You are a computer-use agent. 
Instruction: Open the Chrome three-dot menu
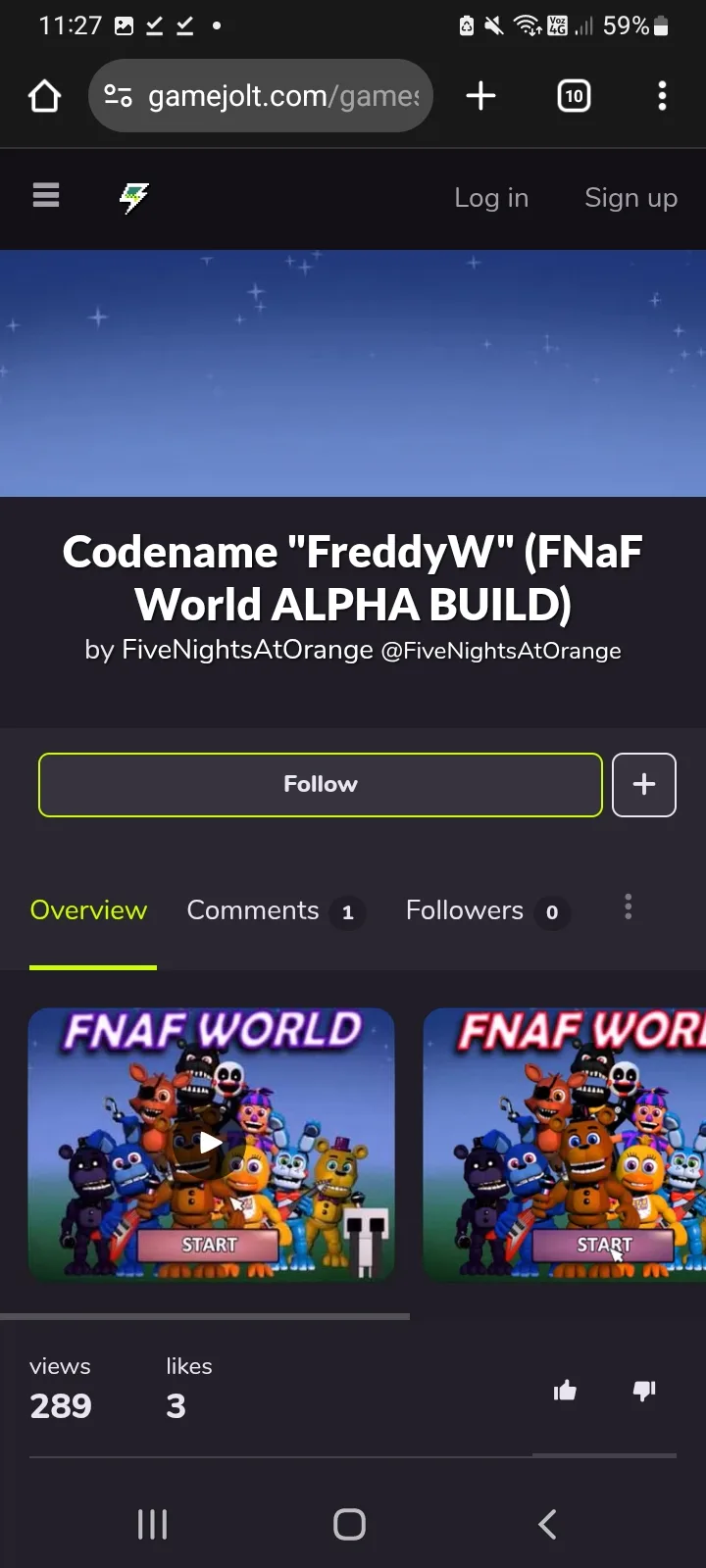pos(662,96)
